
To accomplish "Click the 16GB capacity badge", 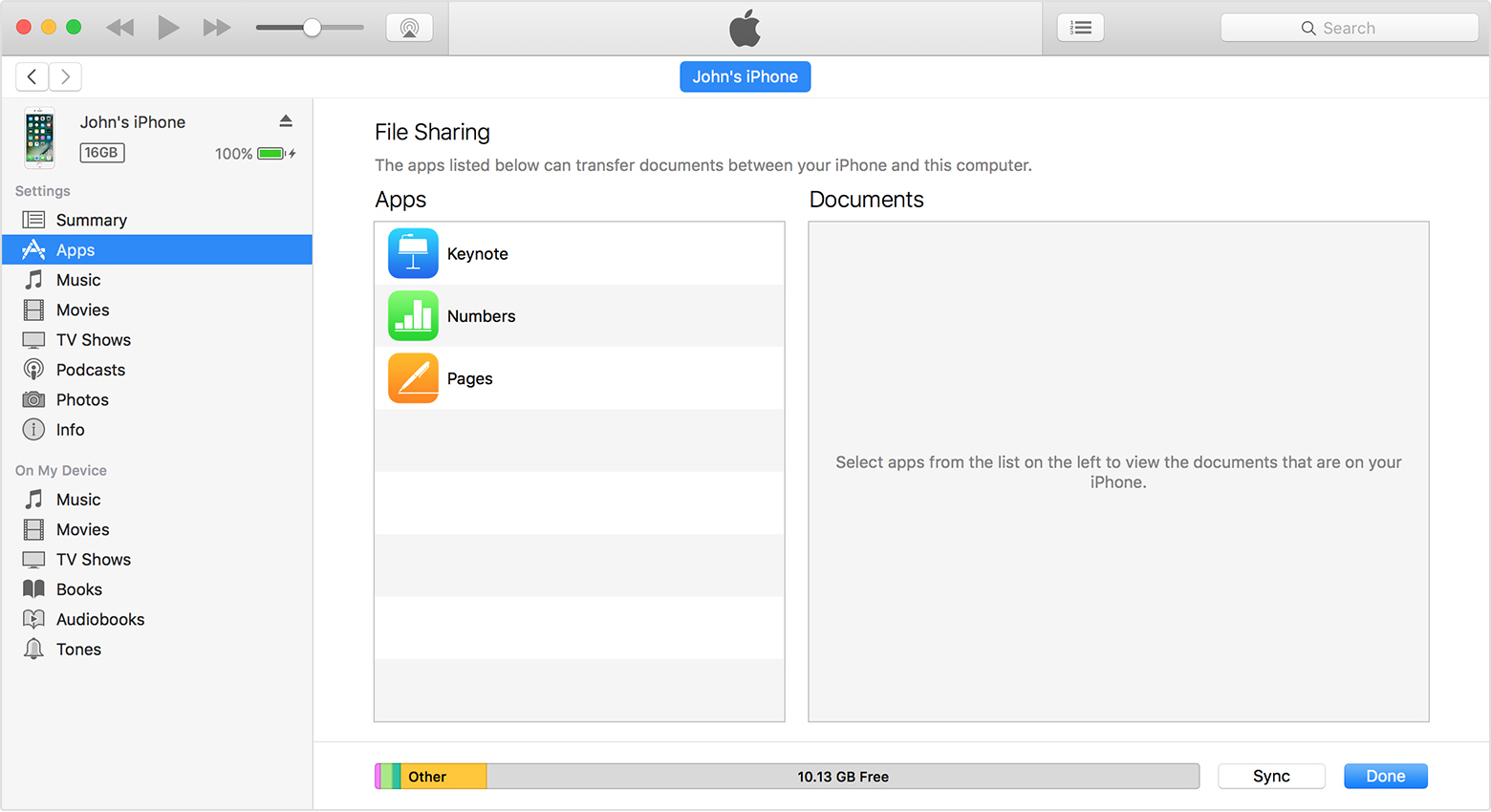I will pos(101,152).
